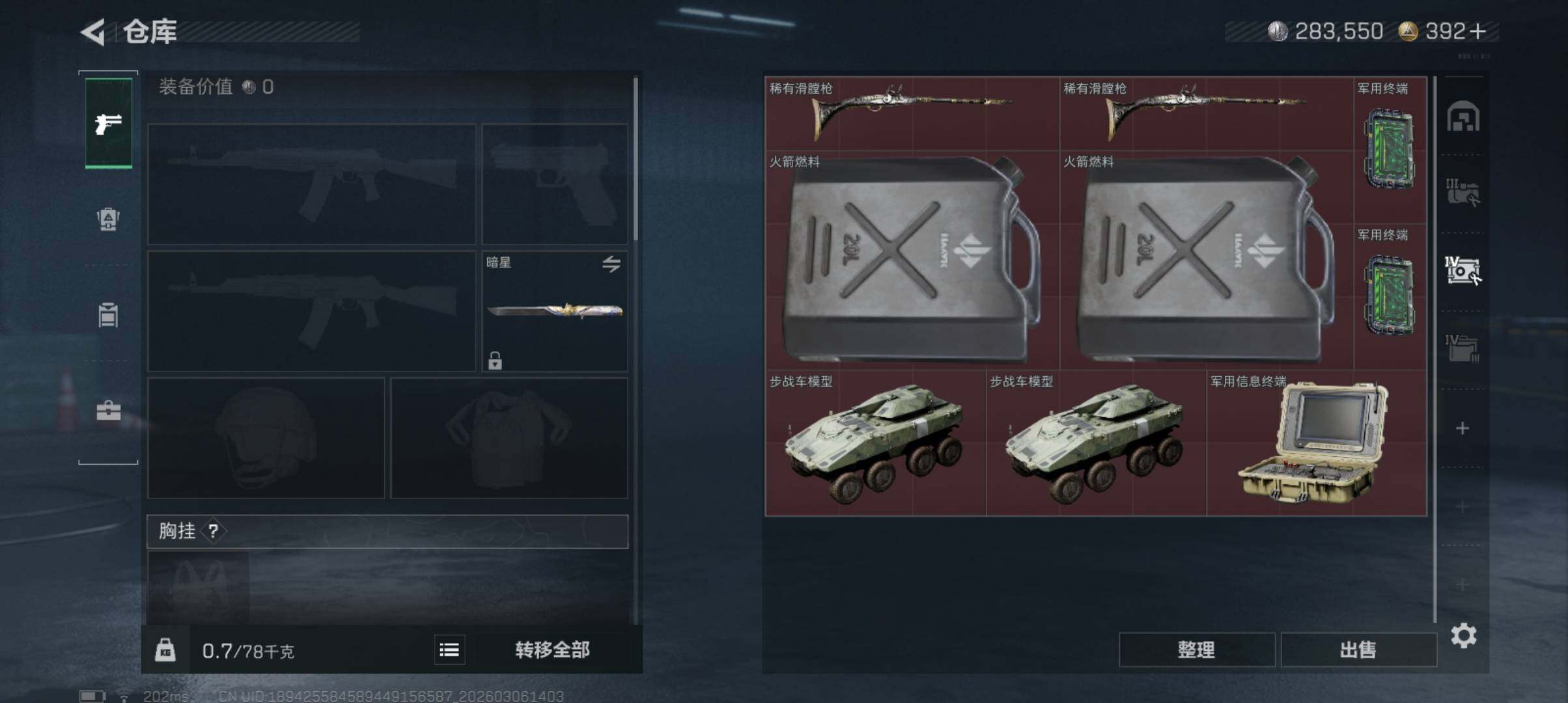
Task: Open the 胸挂 help question mark
Action: coord(213,531)
